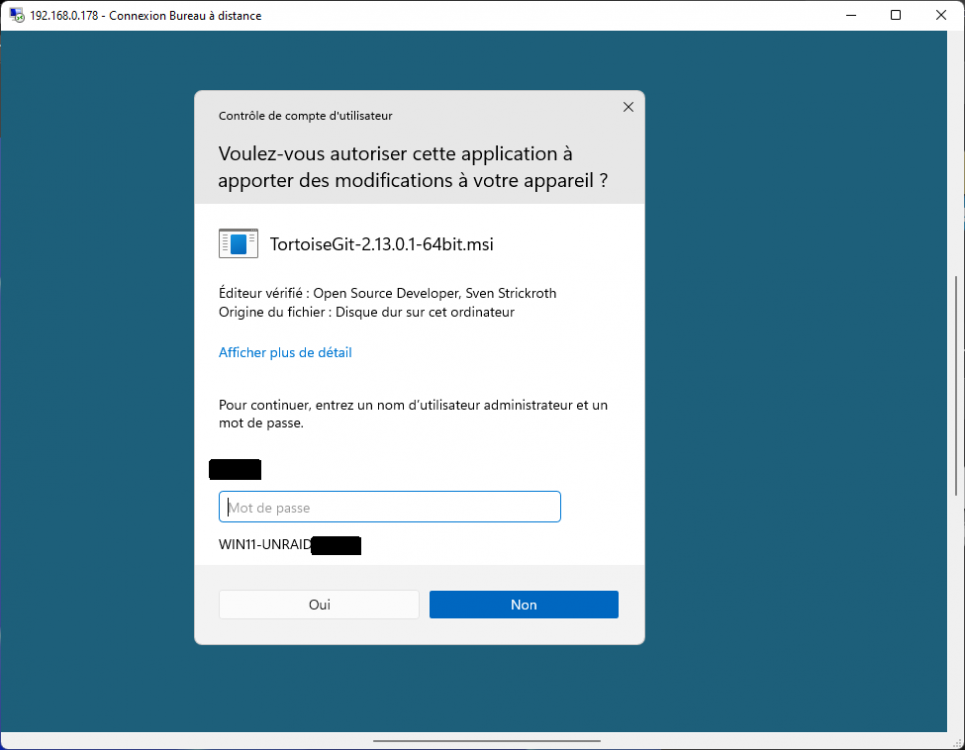Click the WIN11-UNRAID domain text

coord(265,545)
